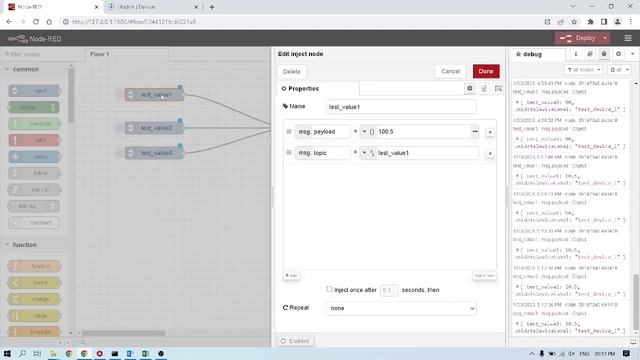Select the debug node in palette
Screen dimensions: 640x360
pos(34,107)
